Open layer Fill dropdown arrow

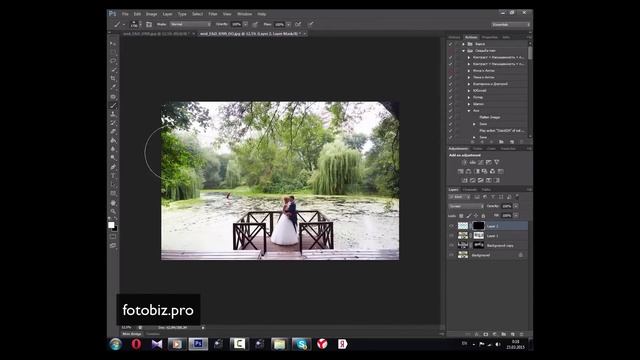point(516,216)
